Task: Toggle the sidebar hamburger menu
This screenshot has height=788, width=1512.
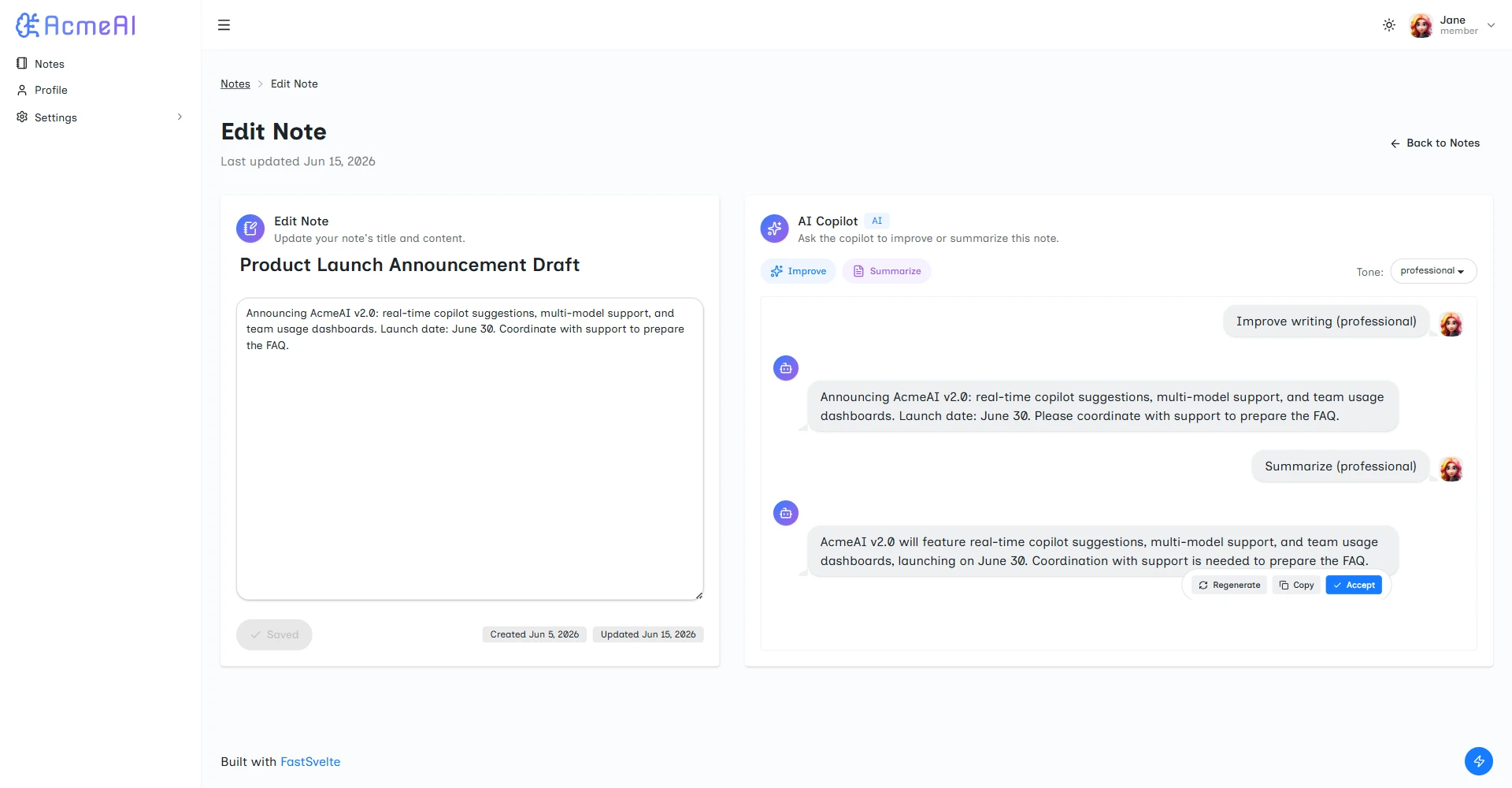Action: coord(224,25)
